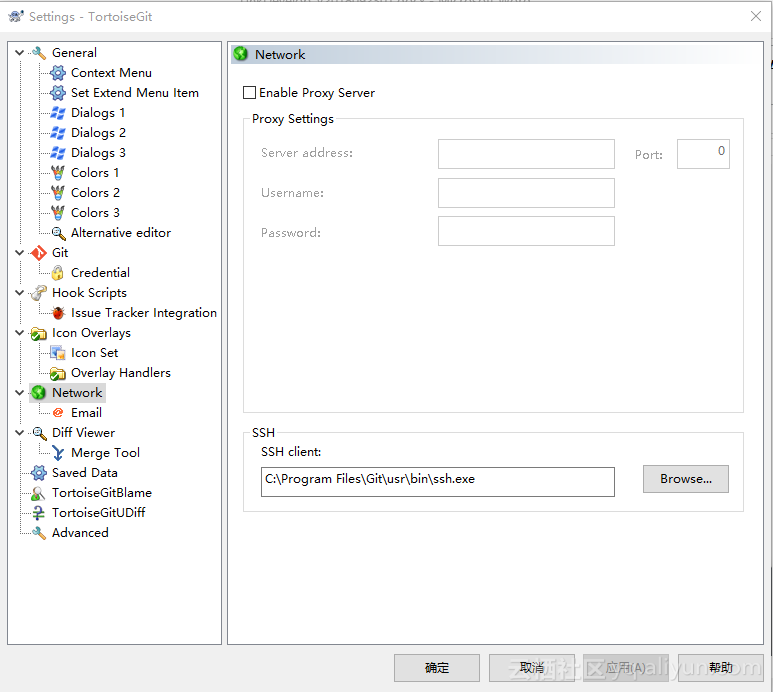Select Issue Tracker Integration entry
Image resolution: width=773 pixels, height=692 pixels.
144,313
